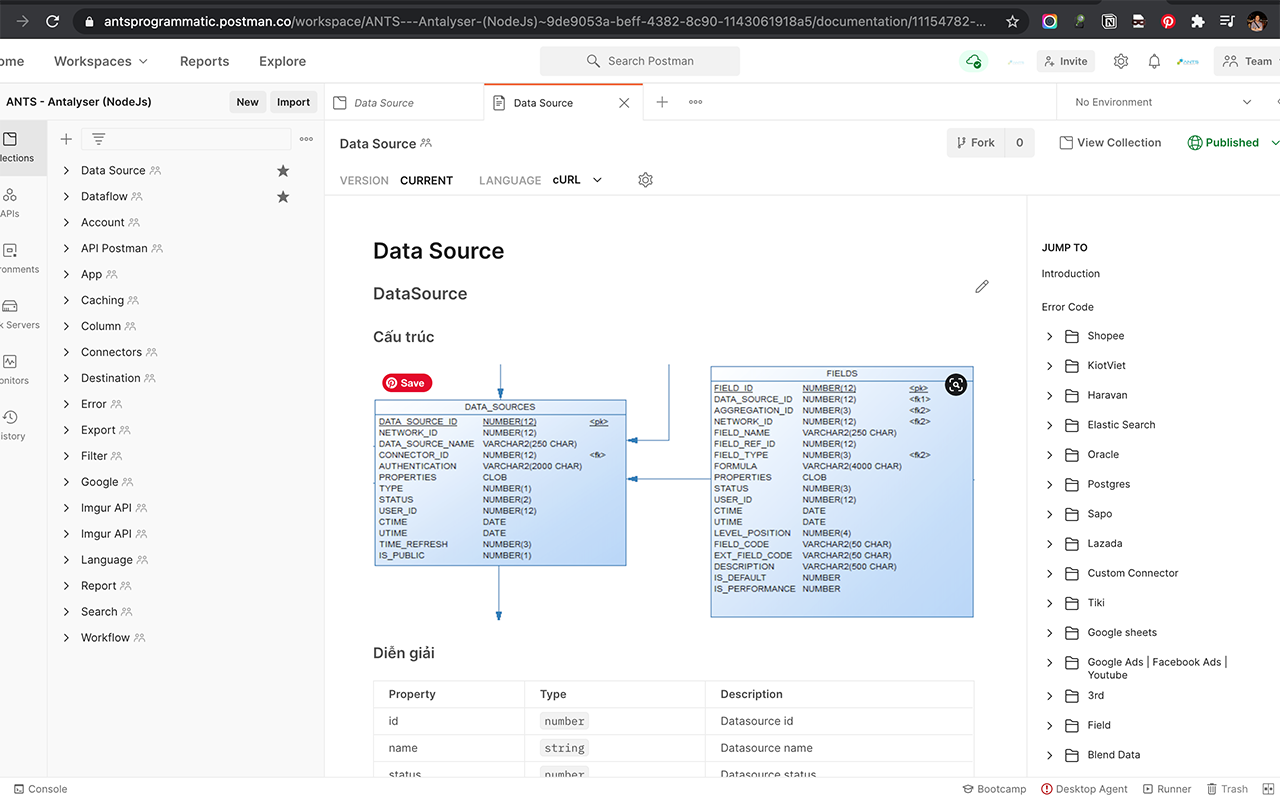Open the Blend Data folder
Image resolution: width=1280 pixels, height=800 pixels.
tap(1113, 755)
